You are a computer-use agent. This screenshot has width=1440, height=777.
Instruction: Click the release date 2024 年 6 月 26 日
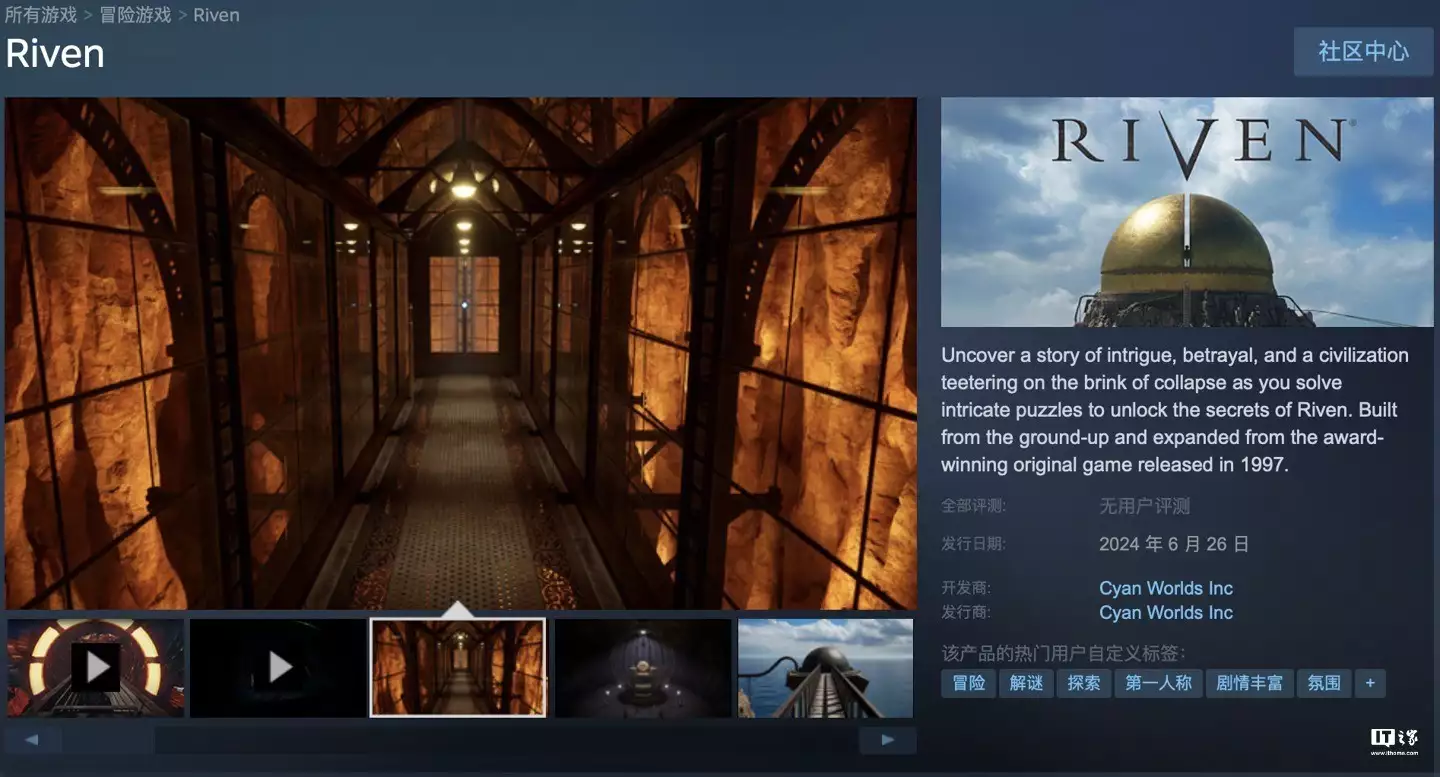1174,544
